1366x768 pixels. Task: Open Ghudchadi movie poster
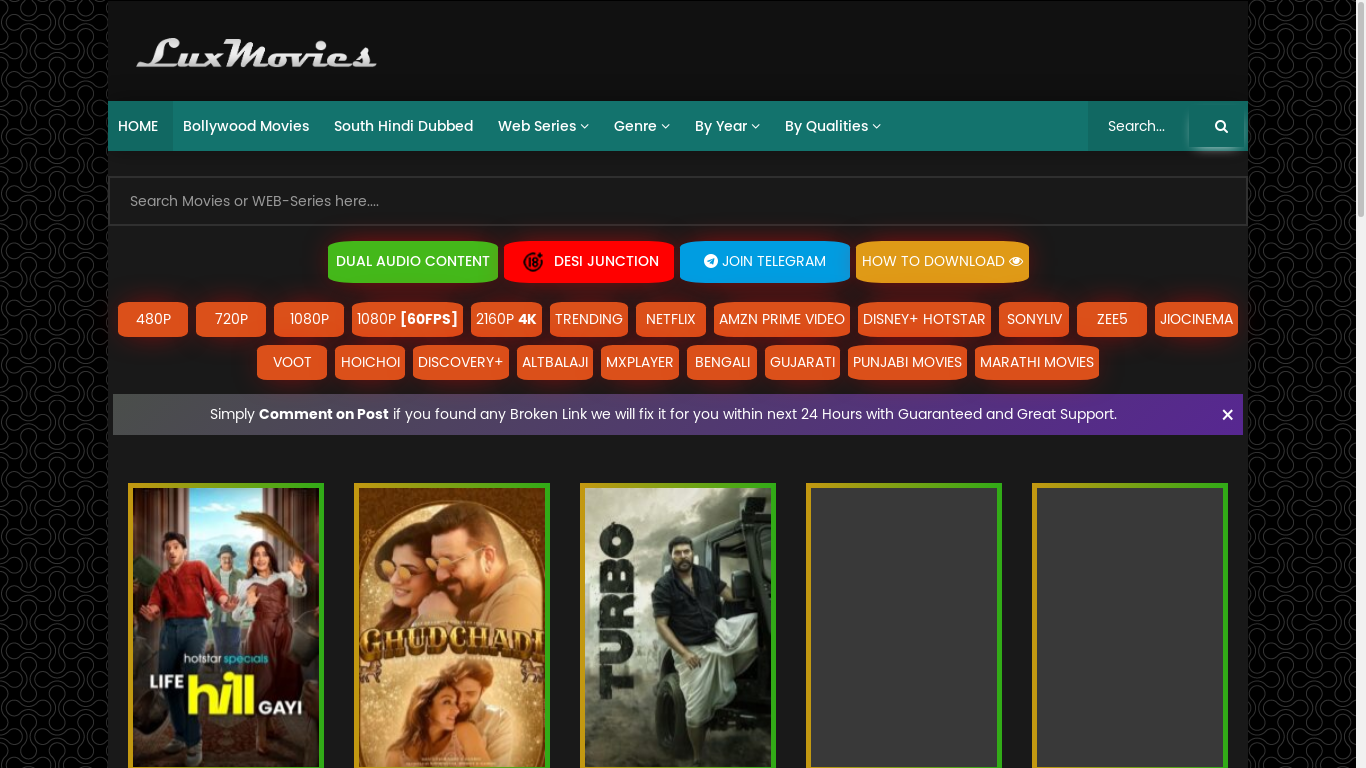[452, 627]
